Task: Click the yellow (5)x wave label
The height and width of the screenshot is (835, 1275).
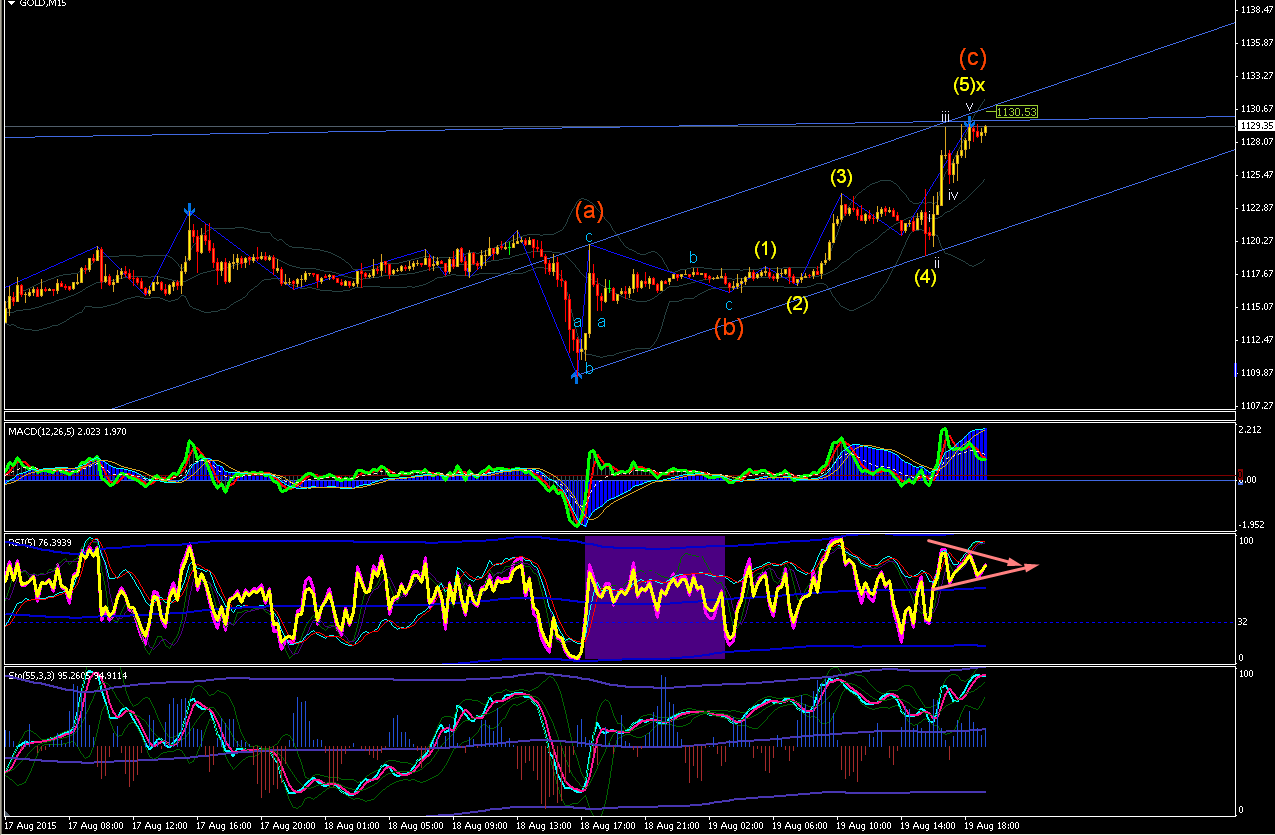Action: [969, 85]
